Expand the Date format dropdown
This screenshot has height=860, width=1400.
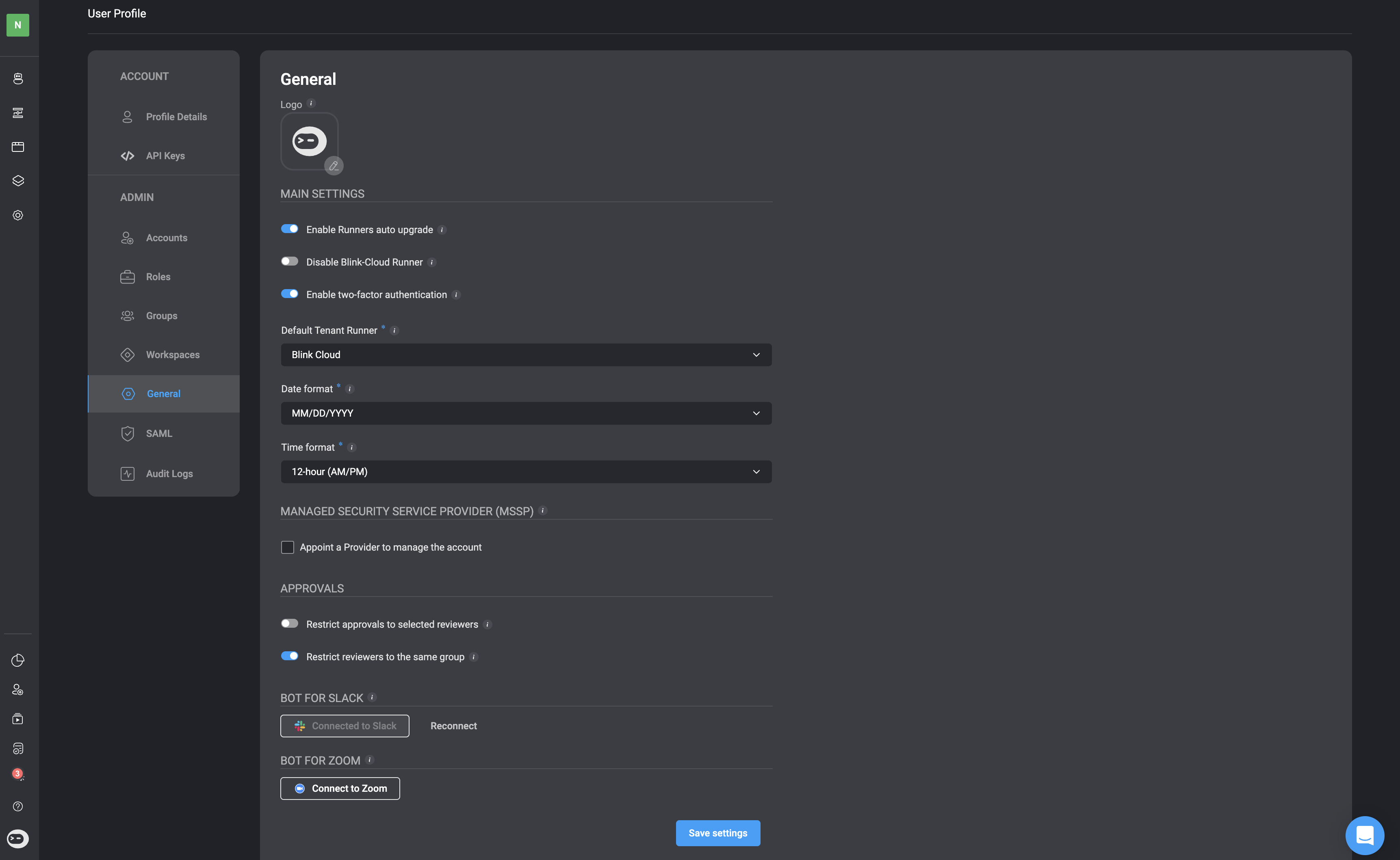pos(526,413)
